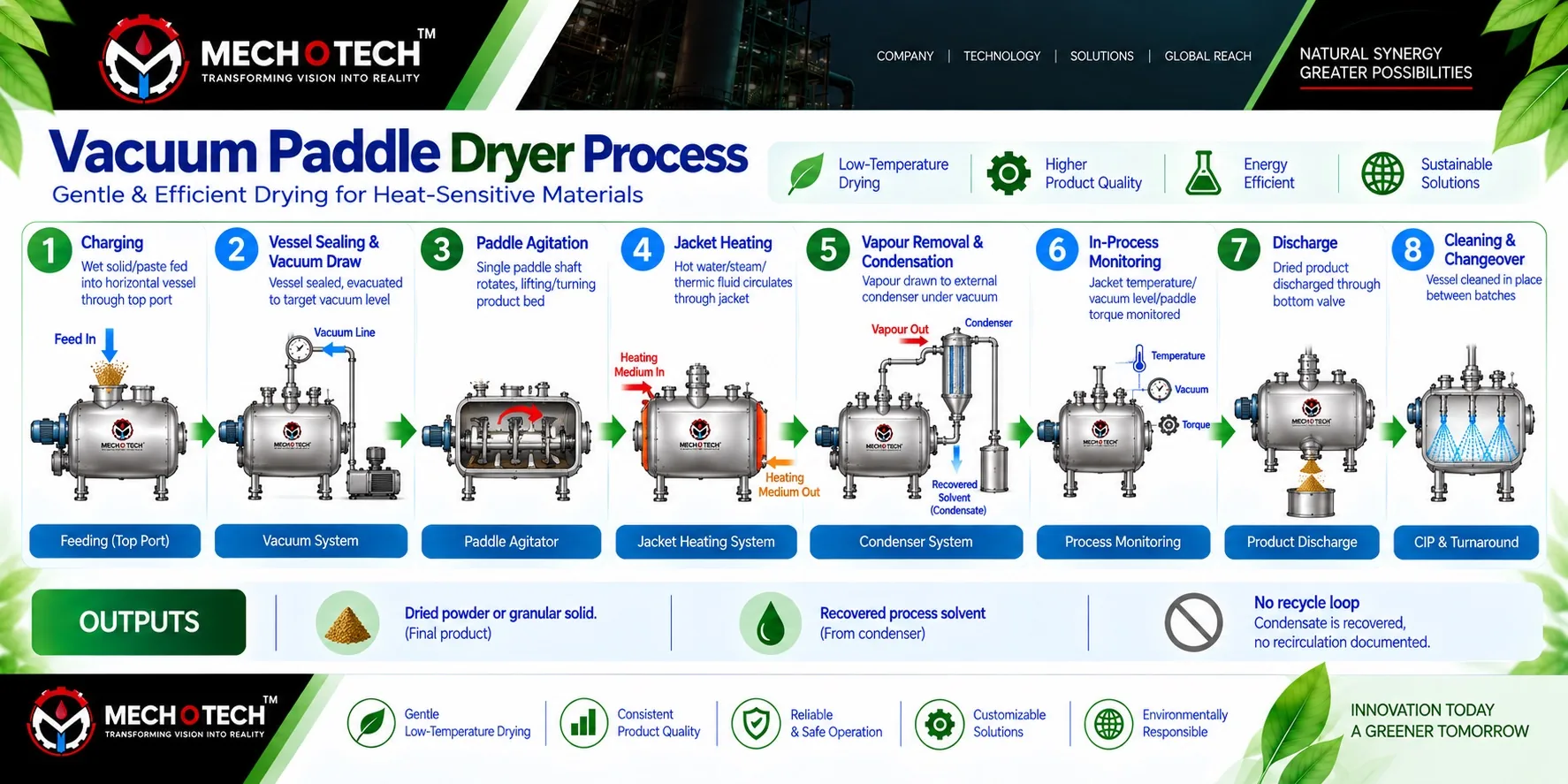Viewport: 1568px width, 784px height.
Task: Click the 'Gentle & Efficient Drying' subtitle
Action: tap(347, 194)
